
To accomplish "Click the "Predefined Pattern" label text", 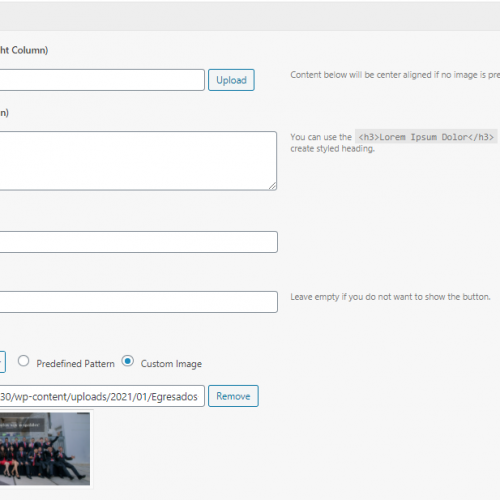I will click(75, 364).
